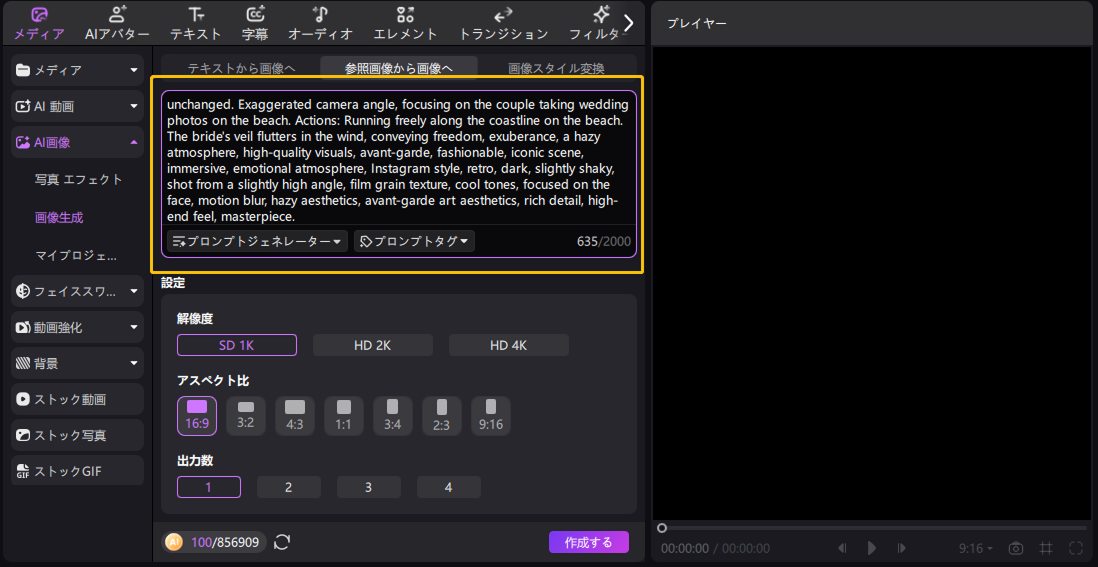1098x567 pixels.
Task: Set output count to 4
Action: (448, 487)
